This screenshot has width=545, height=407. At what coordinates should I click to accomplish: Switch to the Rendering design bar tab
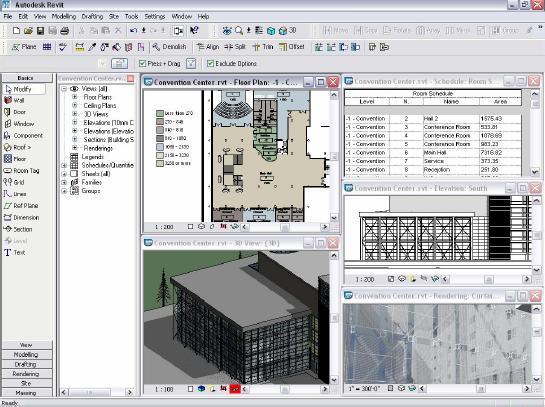(26, 374)
